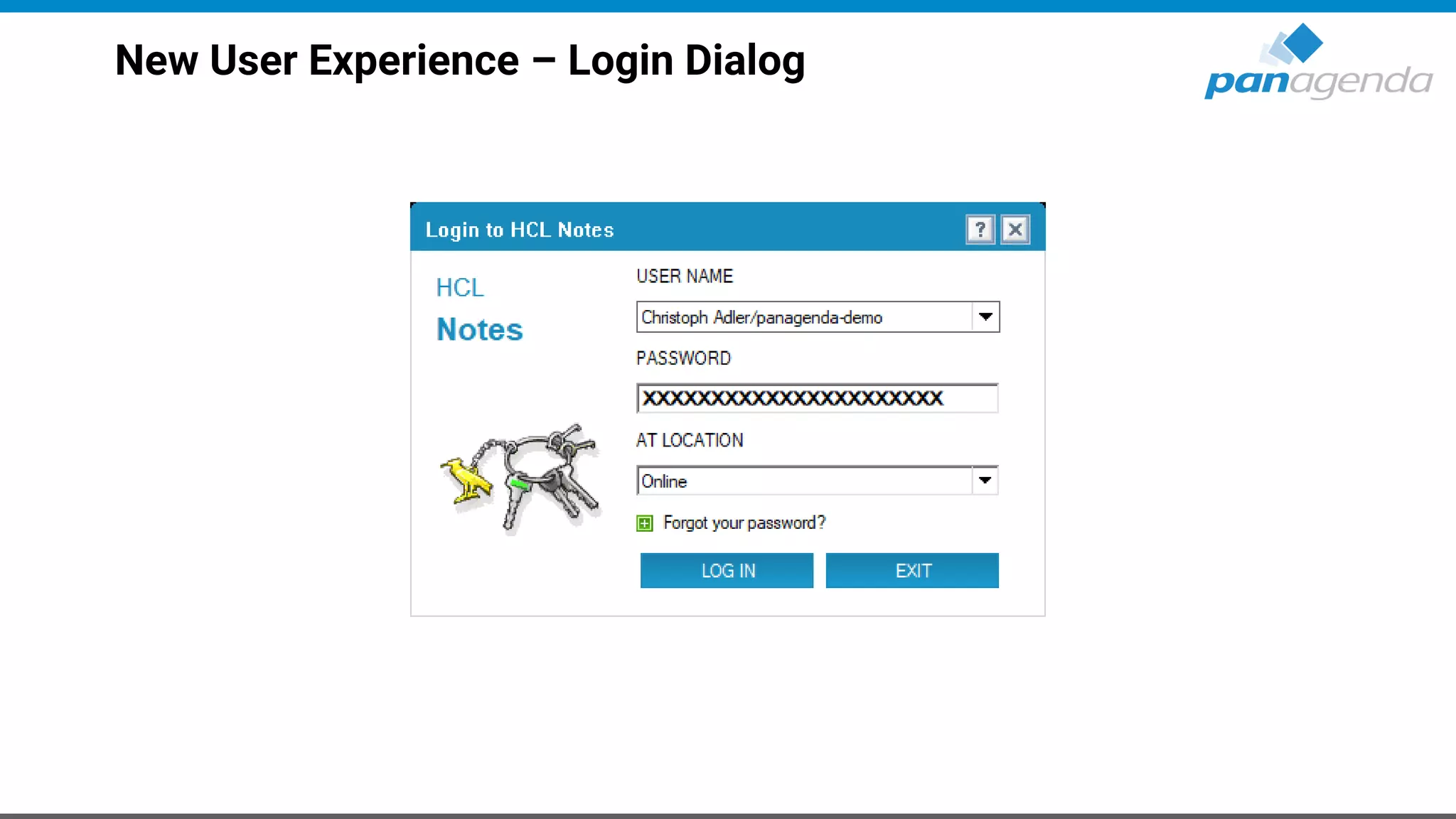
Task: Click the USER NAME label
Action: [x=685, y=276]
